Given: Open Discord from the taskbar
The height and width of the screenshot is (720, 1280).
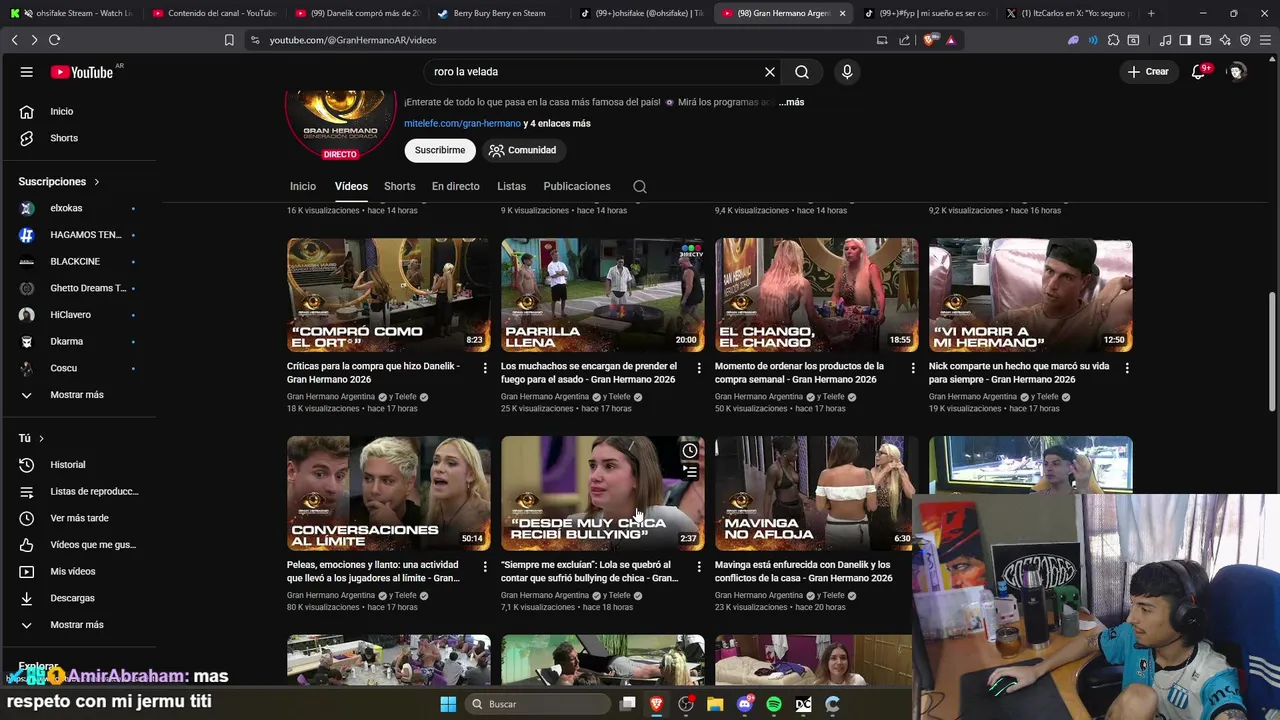Looking at the screenshot, I should (745, 704).
